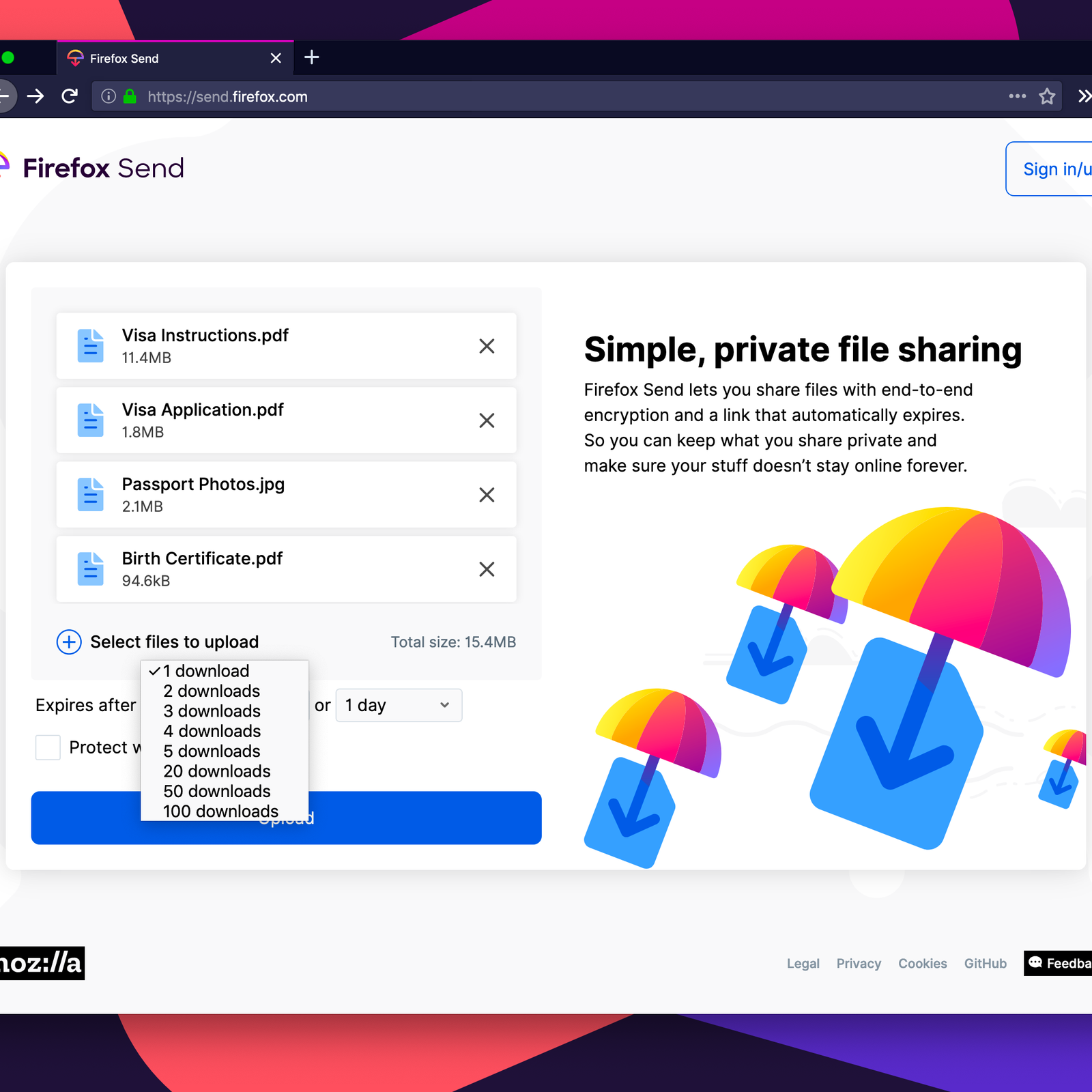
Task: Open toolbar overflow chevron menu
Action: pos(1084,96)
